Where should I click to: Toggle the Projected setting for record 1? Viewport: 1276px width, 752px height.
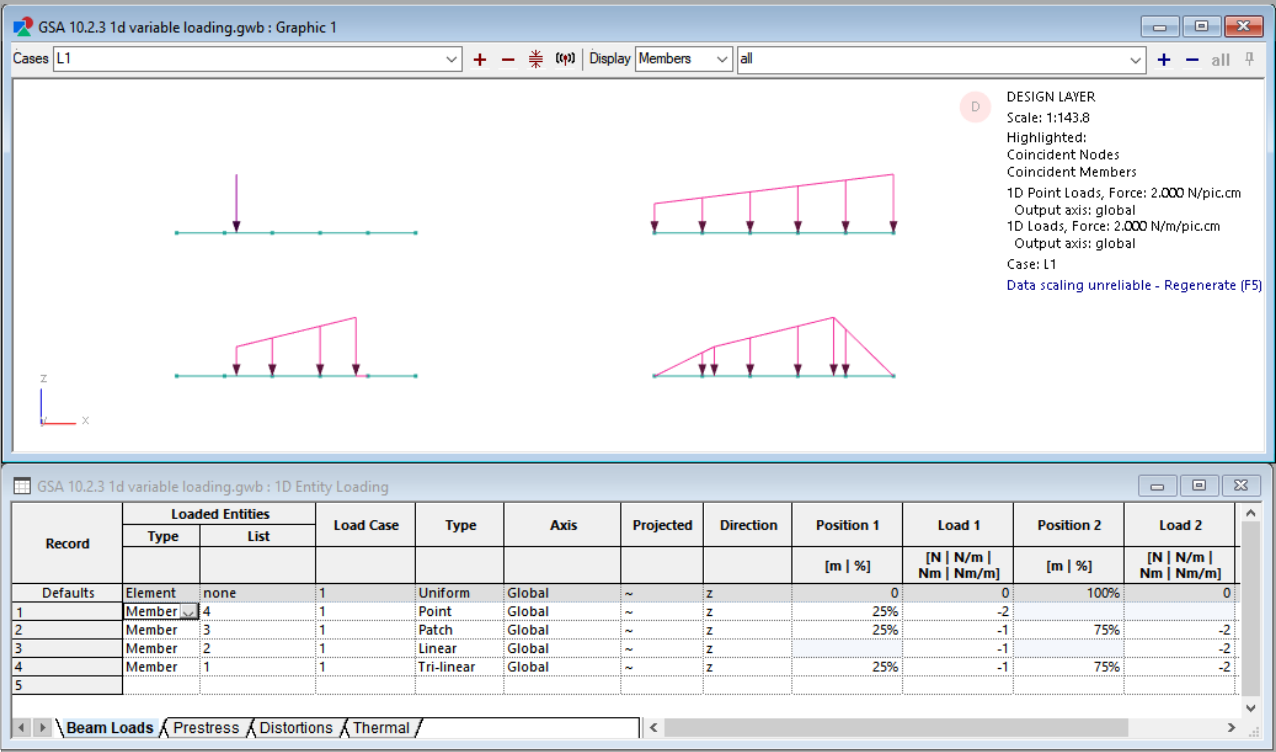click(x=662, y=611)
